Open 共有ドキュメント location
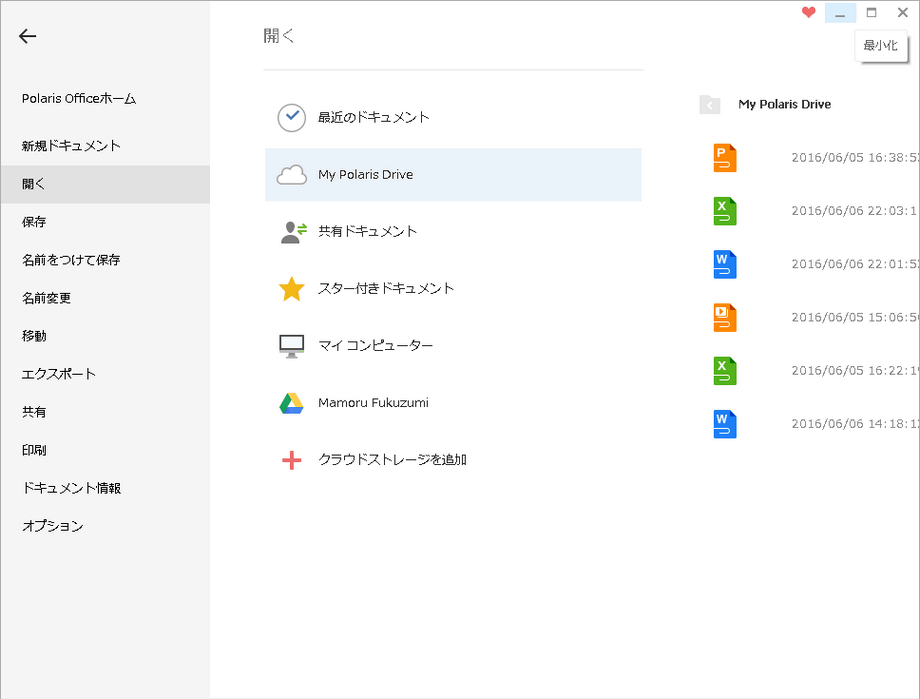920x699 pixels. click(453, 232)
